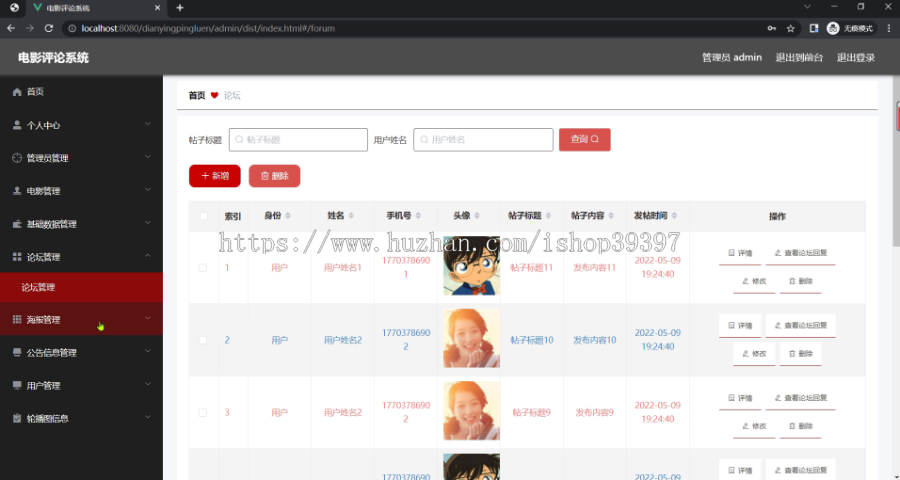Click the icon beside 用户管理
Screen dimensions: 900x480
click(x=17, y=385)
